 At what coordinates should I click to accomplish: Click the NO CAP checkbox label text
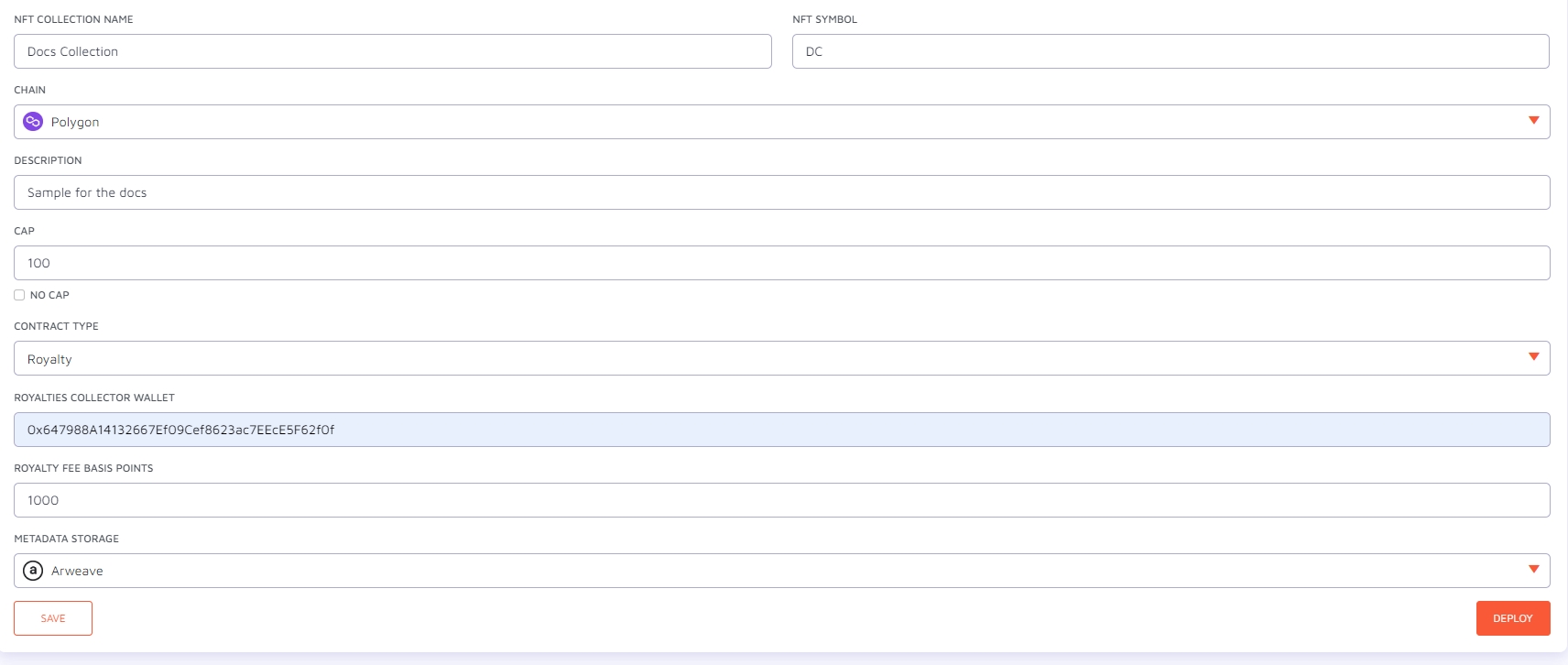point(49,295)
